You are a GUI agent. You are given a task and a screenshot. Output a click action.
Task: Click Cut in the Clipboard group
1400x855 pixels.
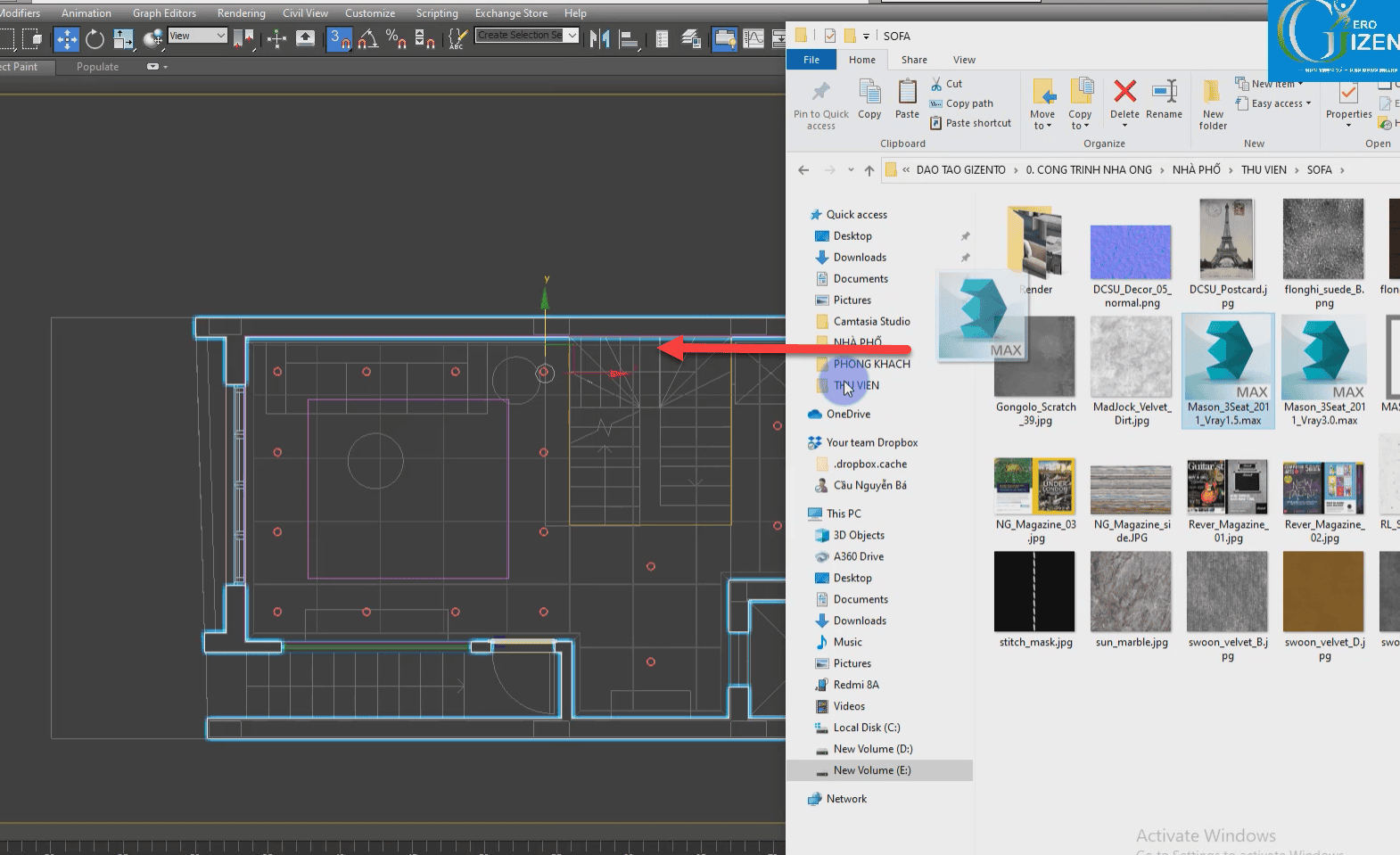pos(947,84)
